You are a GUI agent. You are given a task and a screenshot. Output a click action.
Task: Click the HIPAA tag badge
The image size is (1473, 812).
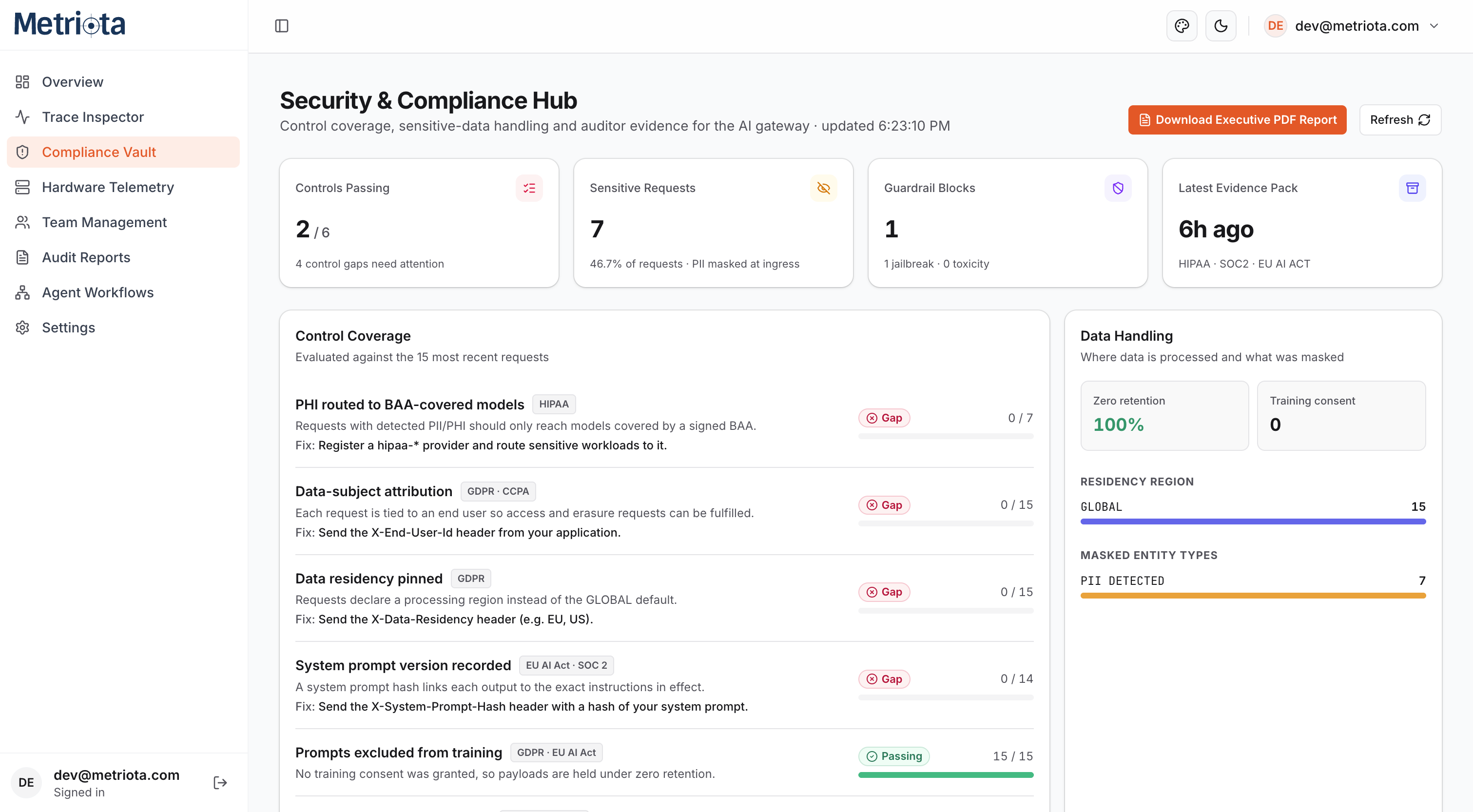coord(554,404)
